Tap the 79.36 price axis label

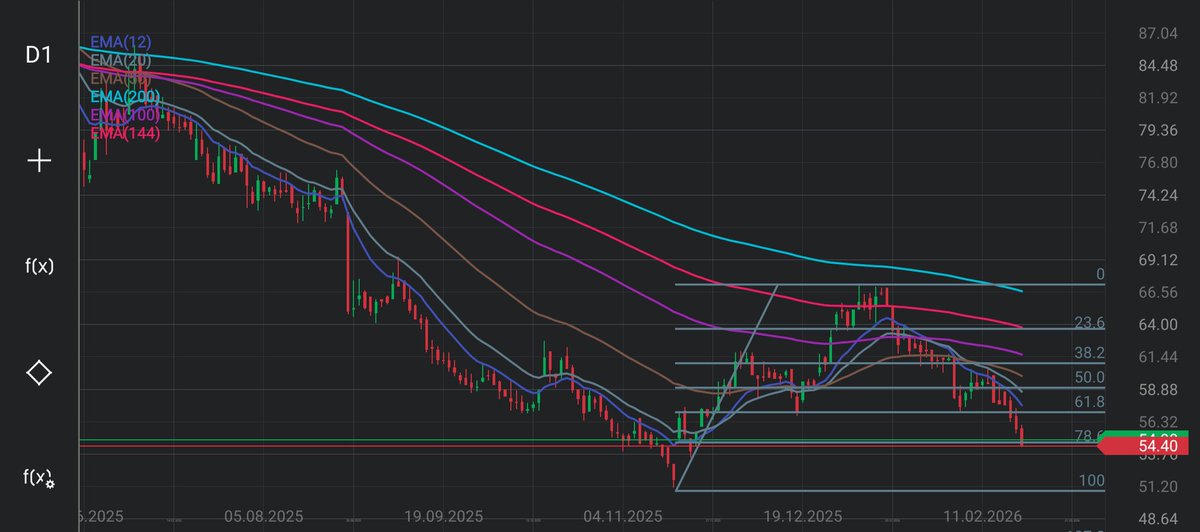(1158, 130)
